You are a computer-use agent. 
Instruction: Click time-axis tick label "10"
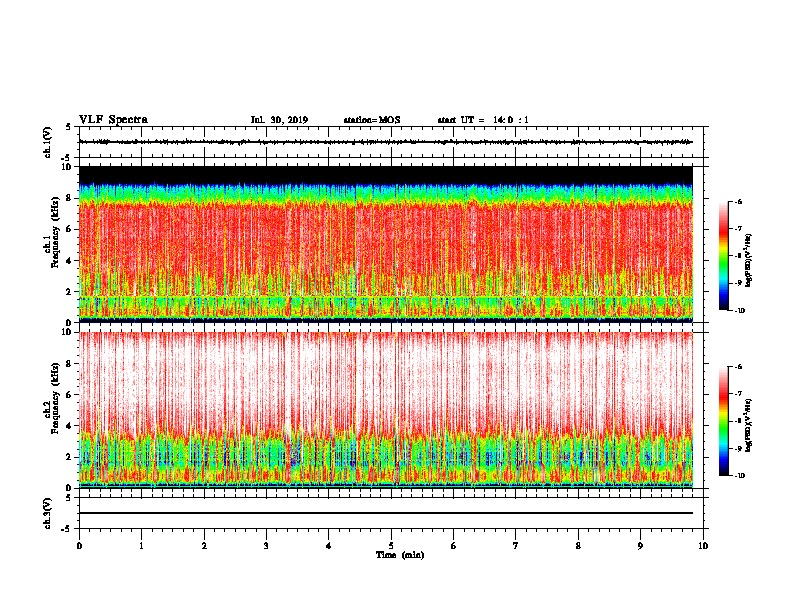pos(703,546)
